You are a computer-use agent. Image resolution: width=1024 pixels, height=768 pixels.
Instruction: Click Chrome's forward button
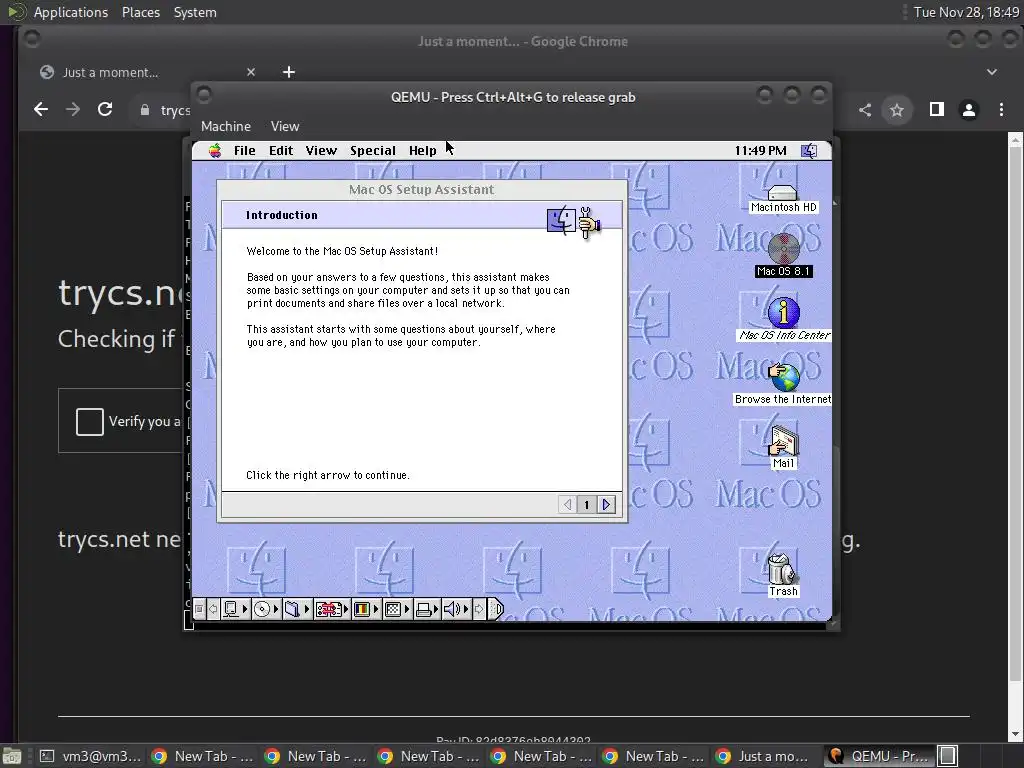click(x=72, y=110)
